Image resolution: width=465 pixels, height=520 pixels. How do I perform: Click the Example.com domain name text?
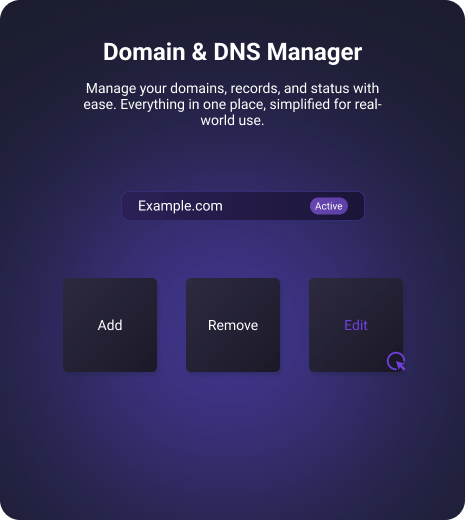tap(180, 206)
